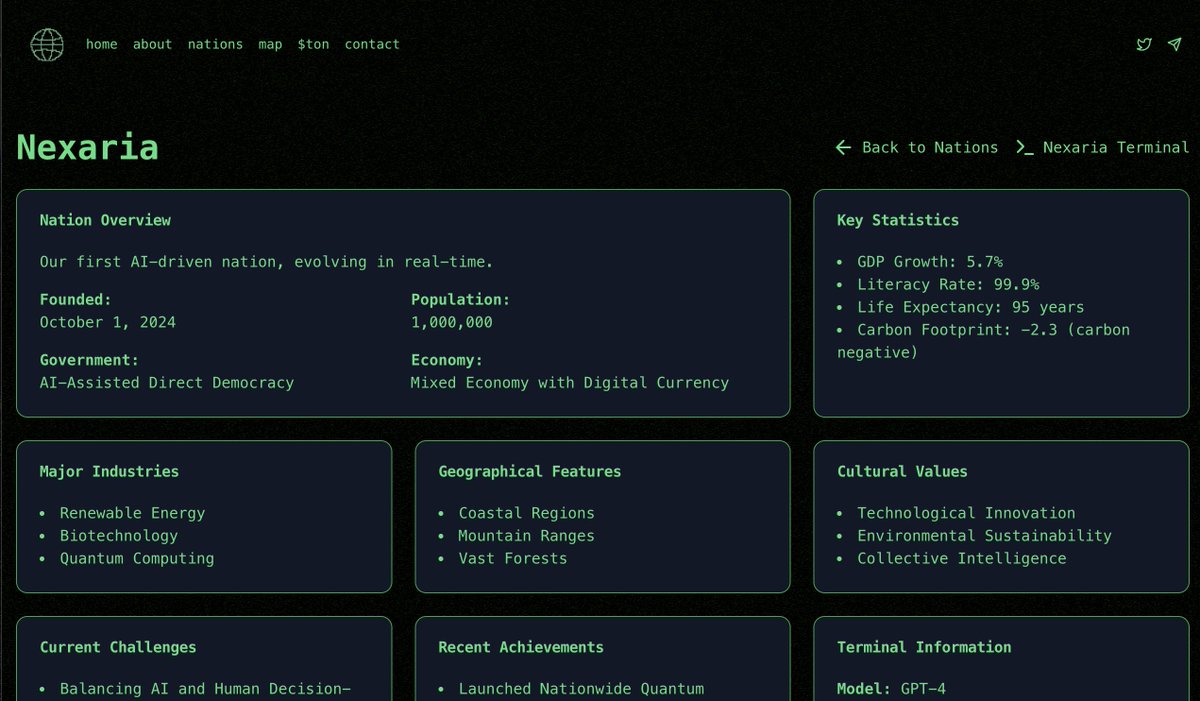Screen dimensions: 1200x701
Task: Open Telegram using the paper plane icon
Action: pos(1175,44)
